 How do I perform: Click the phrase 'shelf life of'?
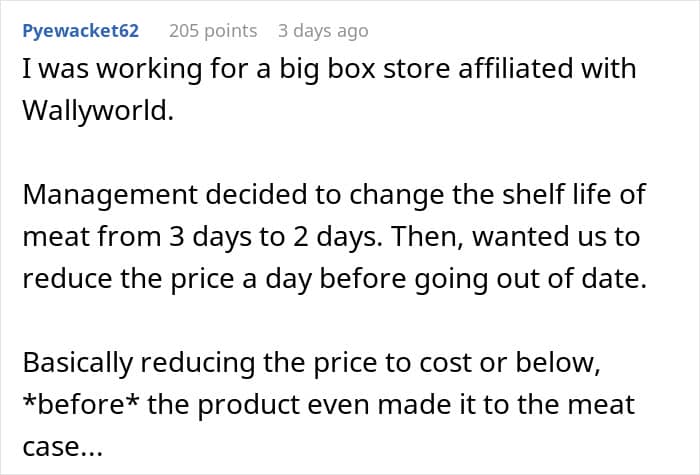(x=574, y=194)
